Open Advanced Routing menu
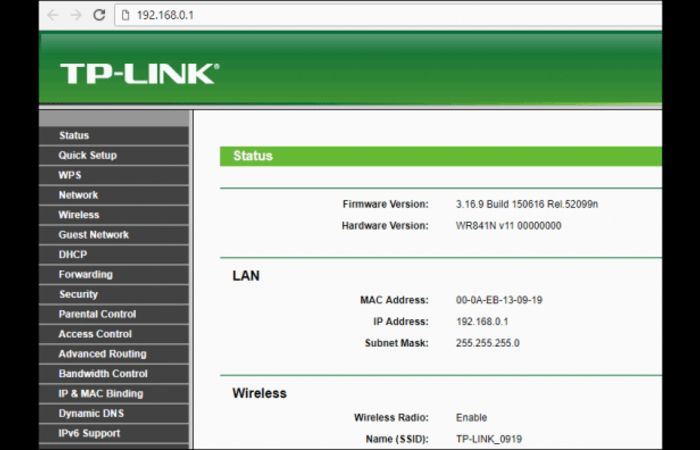700x450 pixels. 114,354
